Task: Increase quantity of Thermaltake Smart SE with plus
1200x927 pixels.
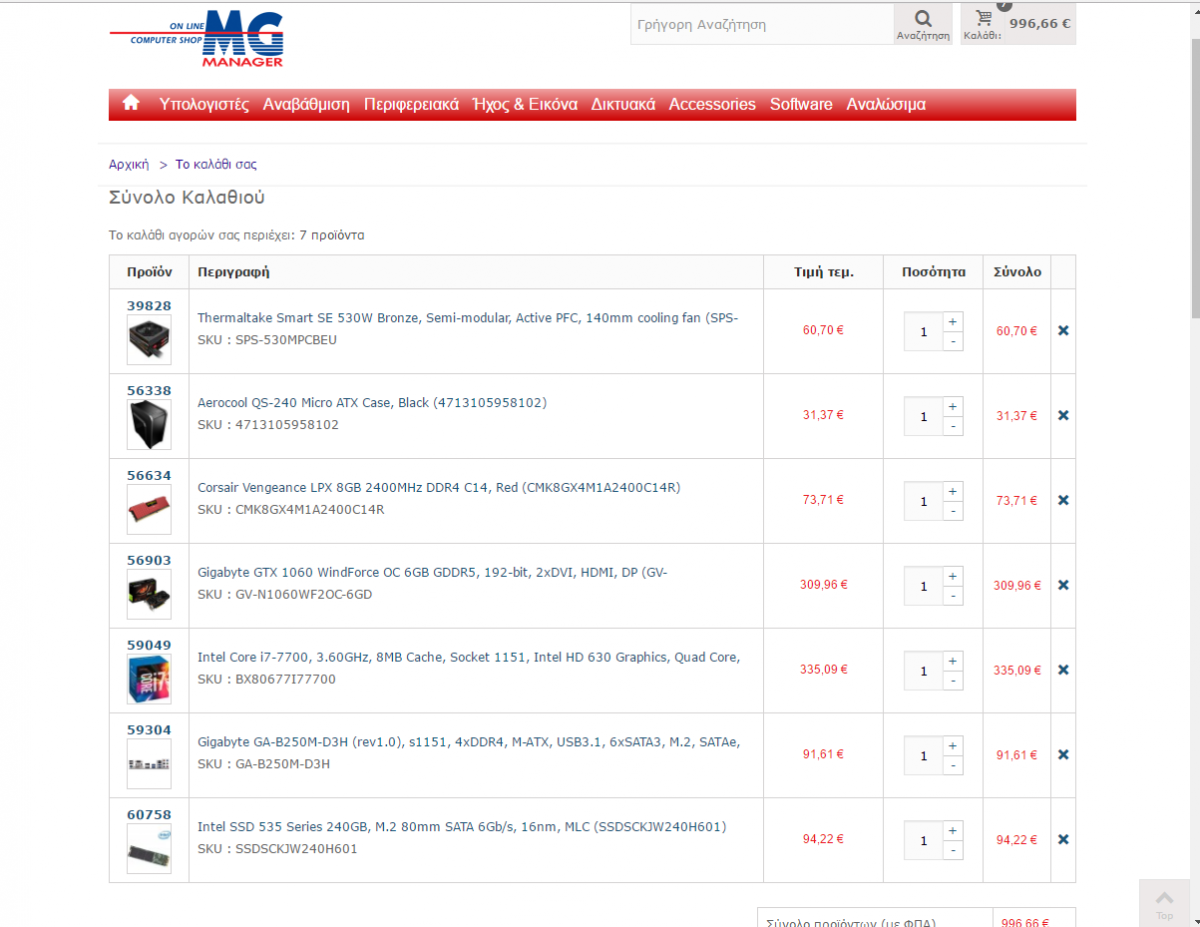Action: 953,322
